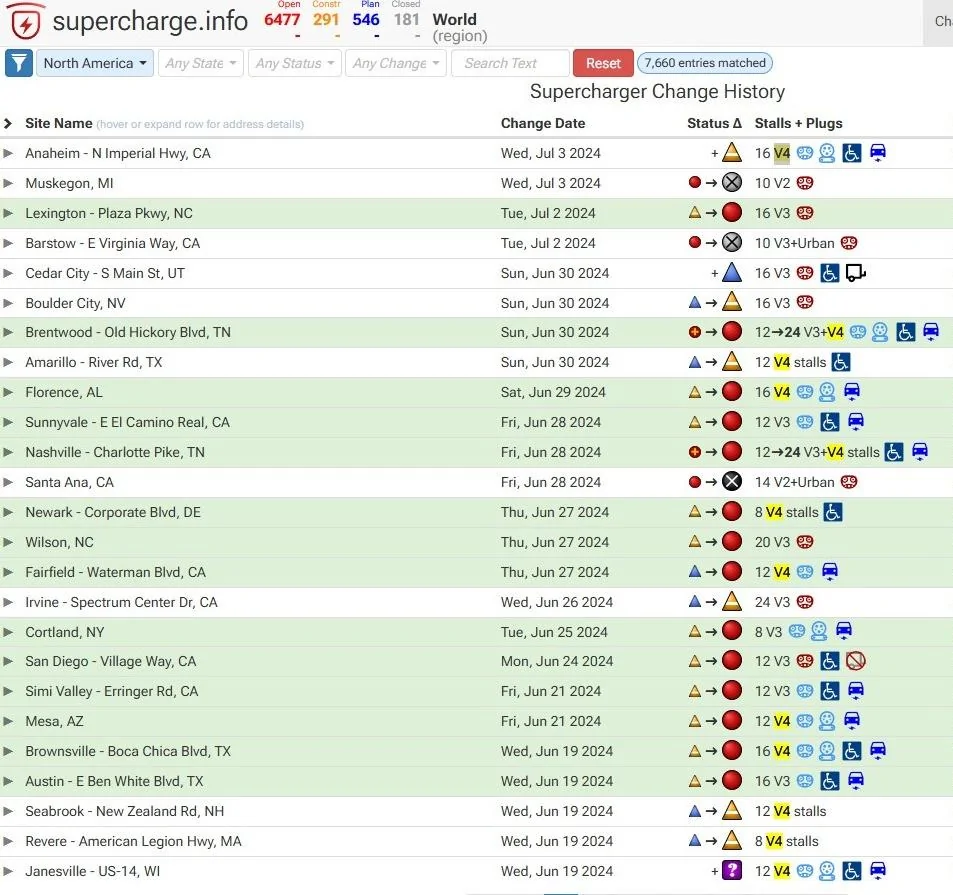The width and height of the screenshot is (953, 895).
Task: Click the expansion red circle icon in Brentwood row
Action: tap(695, 332)
